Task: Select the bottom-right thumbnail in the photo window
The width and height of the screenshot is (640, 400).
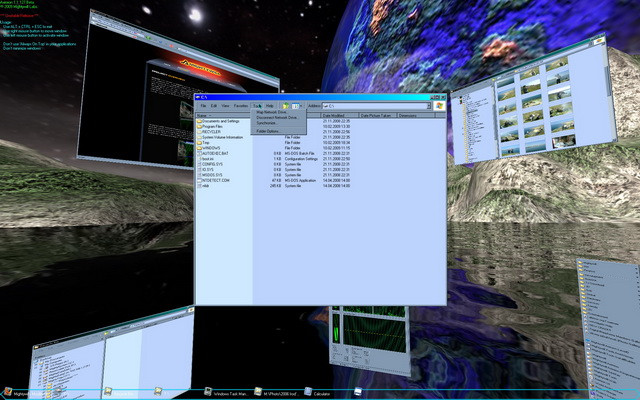Action: click(564, 142)
